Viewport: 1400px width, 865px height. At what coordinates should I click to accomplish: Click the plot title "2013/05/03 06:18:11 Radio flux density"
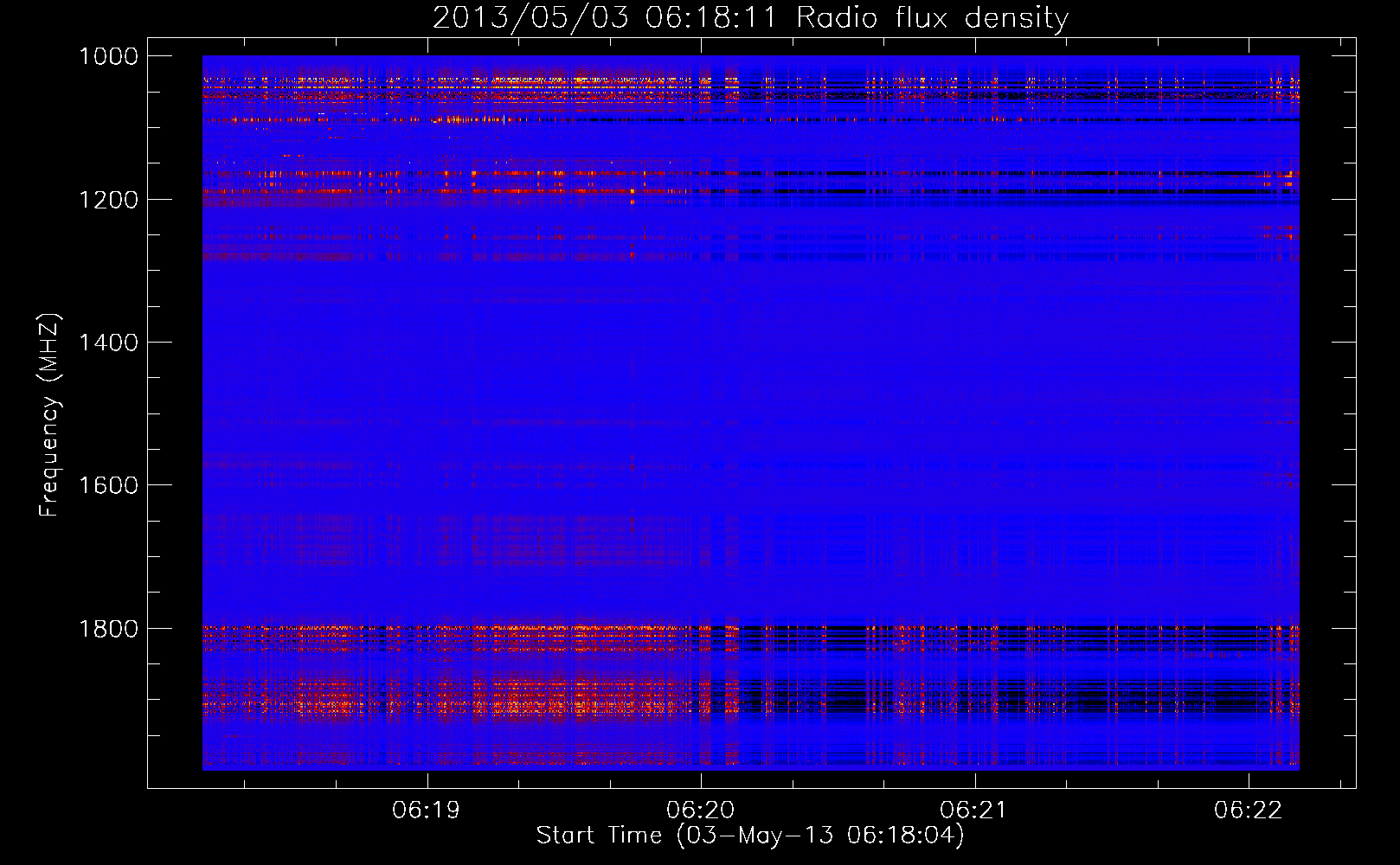coord(750,17)
